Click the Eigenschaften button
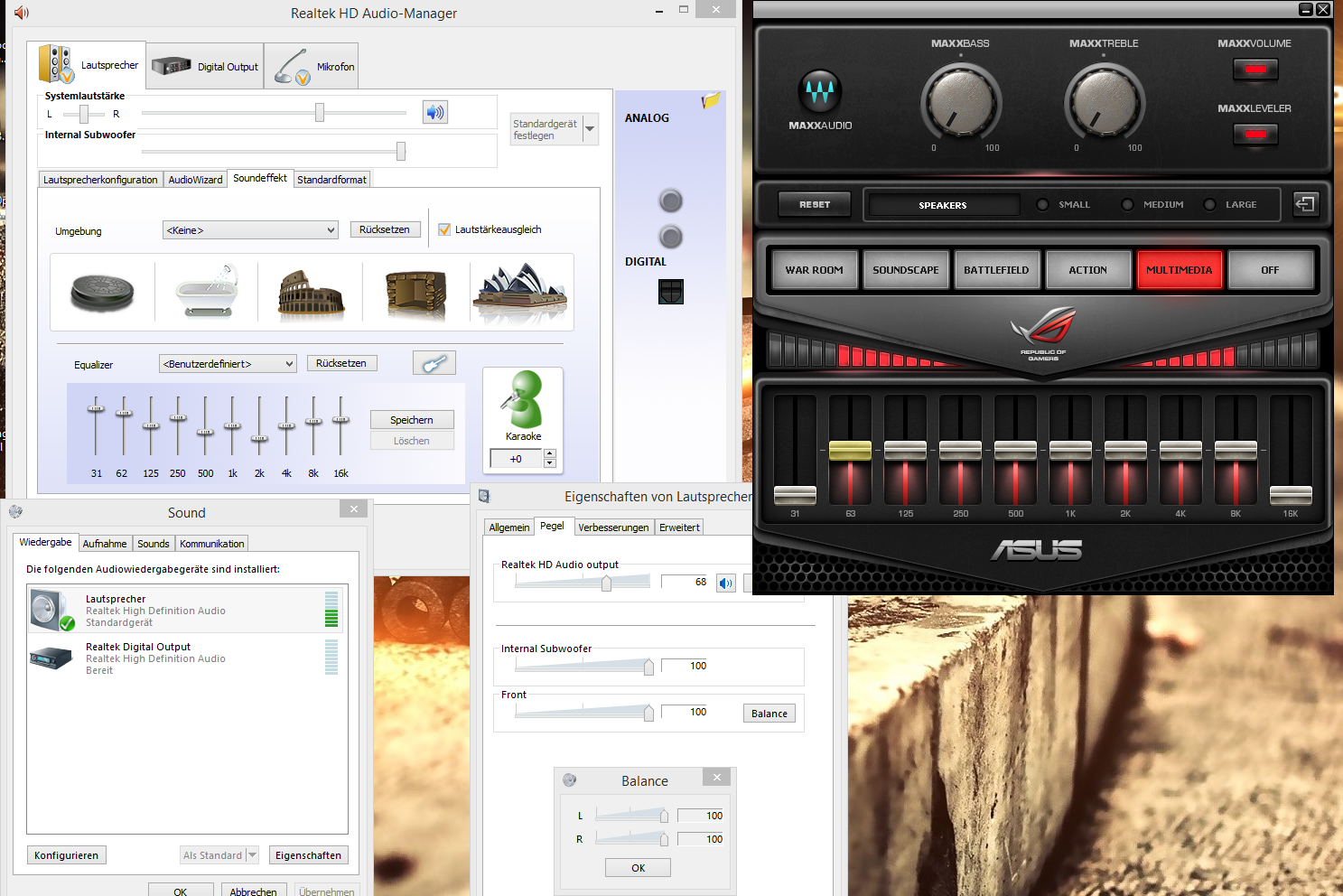This screenshot has width=1343, height=896. tap(308, 855)
